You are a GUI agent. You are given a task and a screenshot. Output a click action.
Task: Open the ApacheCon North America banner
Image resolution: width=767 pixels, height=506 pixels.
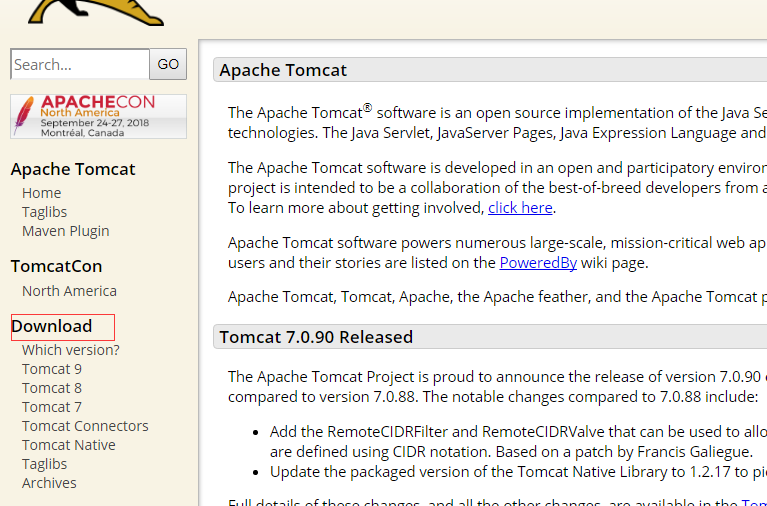pyautogui.click(x=98, y=116)
